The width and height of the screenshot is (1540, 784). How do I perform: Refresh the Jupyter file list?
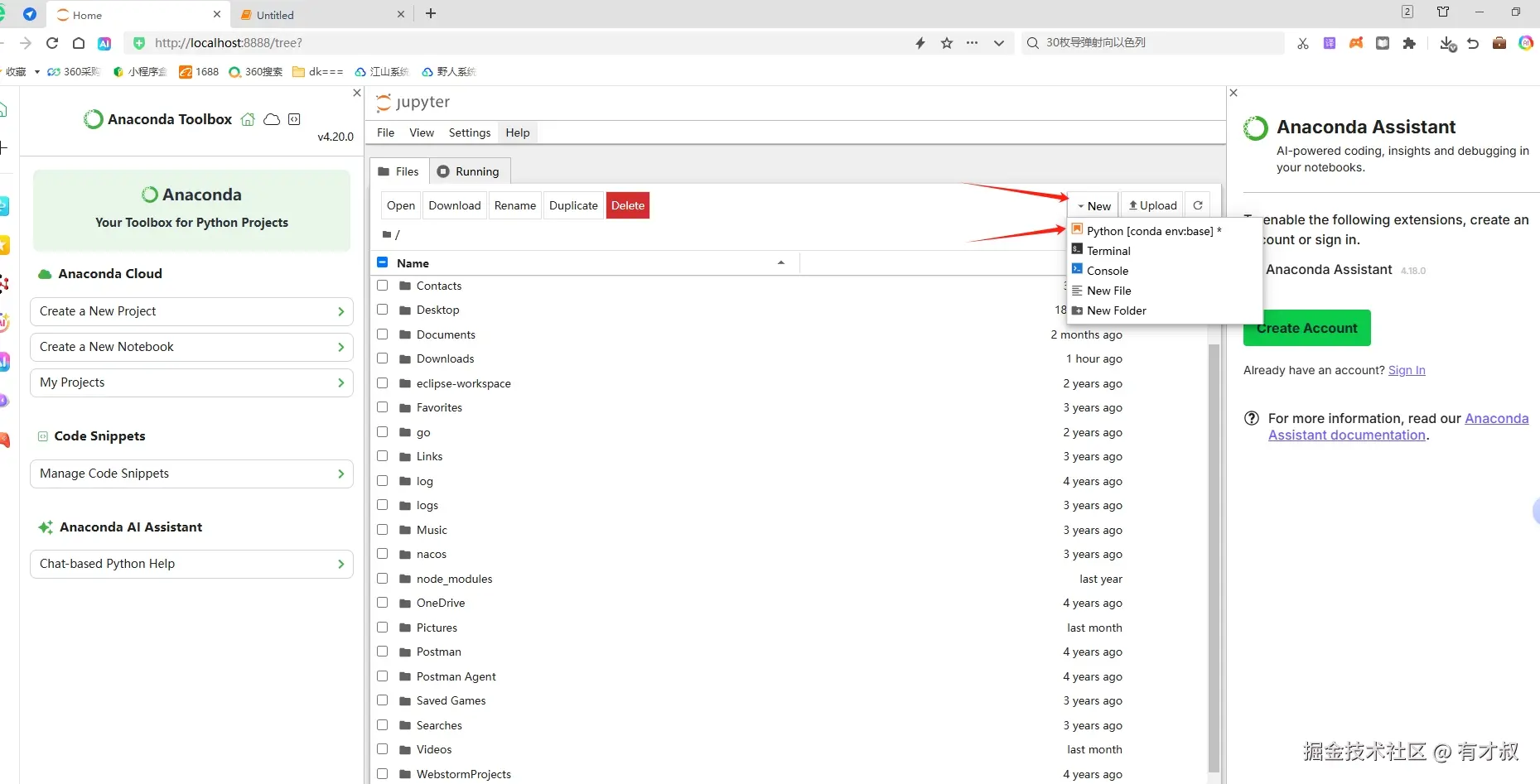1198,205
